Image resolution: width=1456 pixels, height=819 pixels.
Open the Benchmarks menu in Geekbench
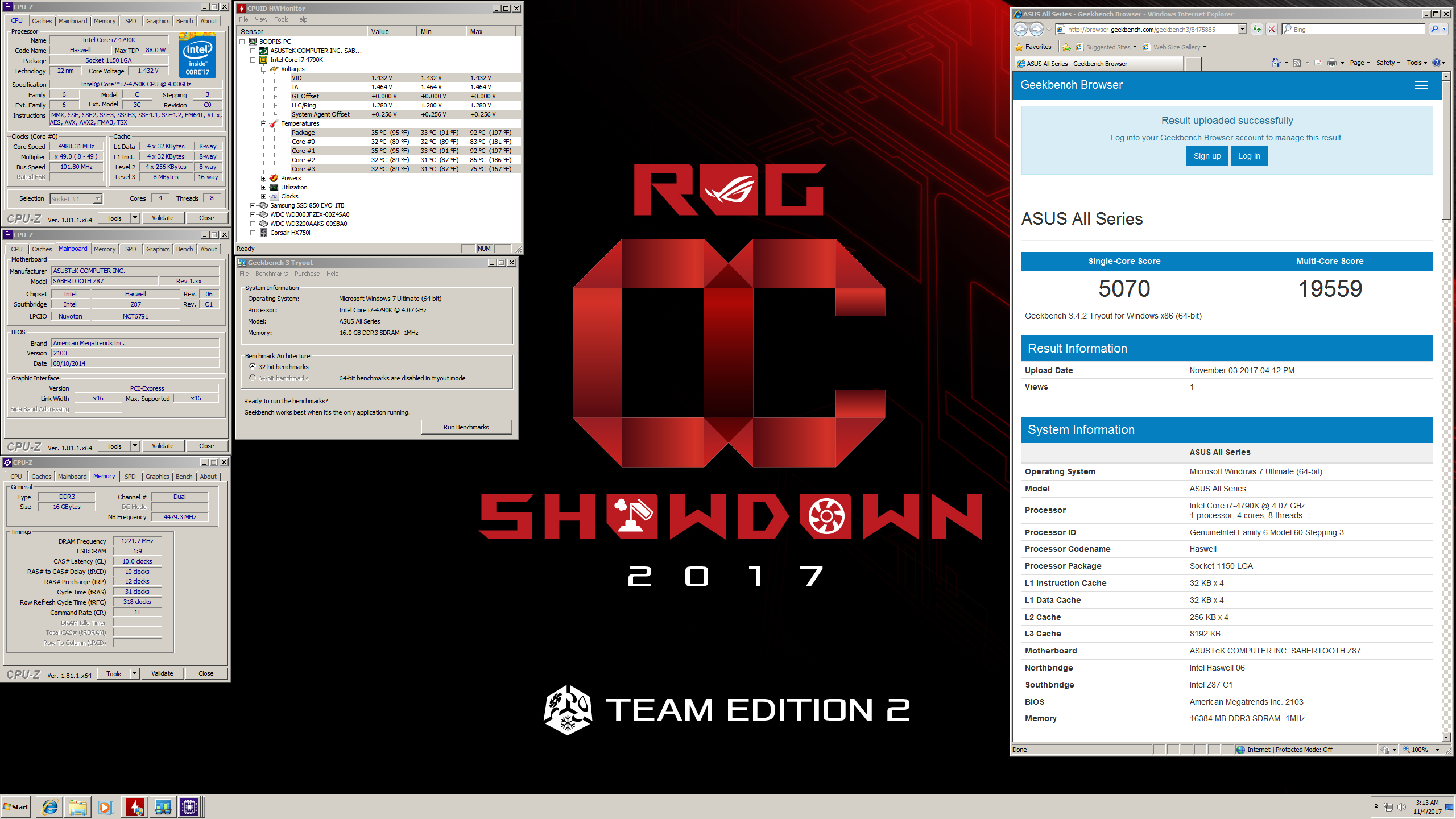tap(271, 274)
